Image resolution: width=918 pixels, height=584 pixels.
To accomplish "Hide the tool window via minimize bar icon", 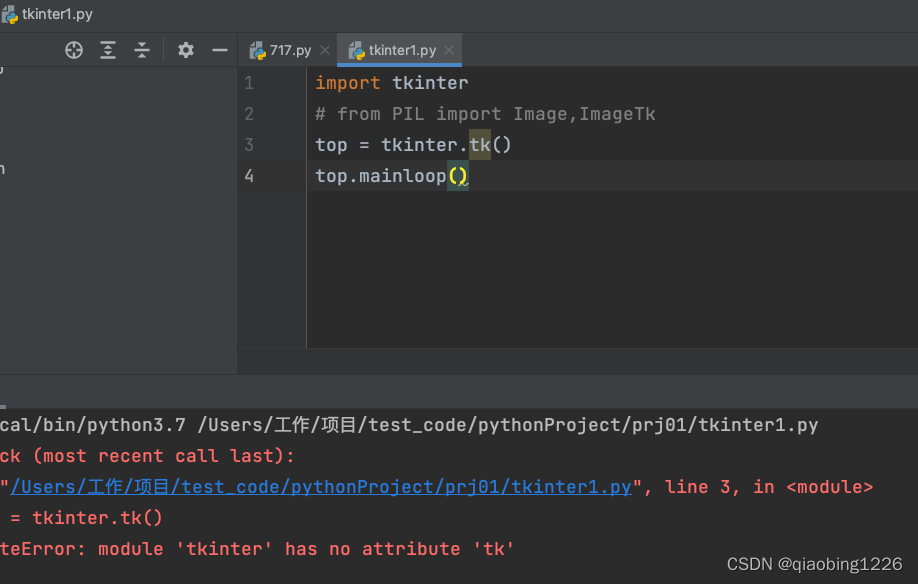I will click(x=218, y=49).
